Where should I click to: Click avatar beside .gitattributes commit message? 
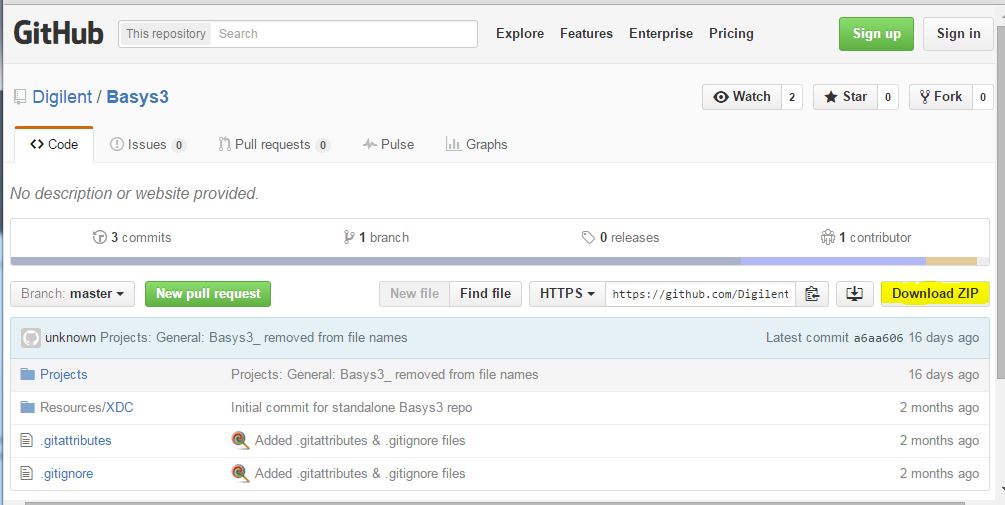pyautogui.click(x=240, y=440)
